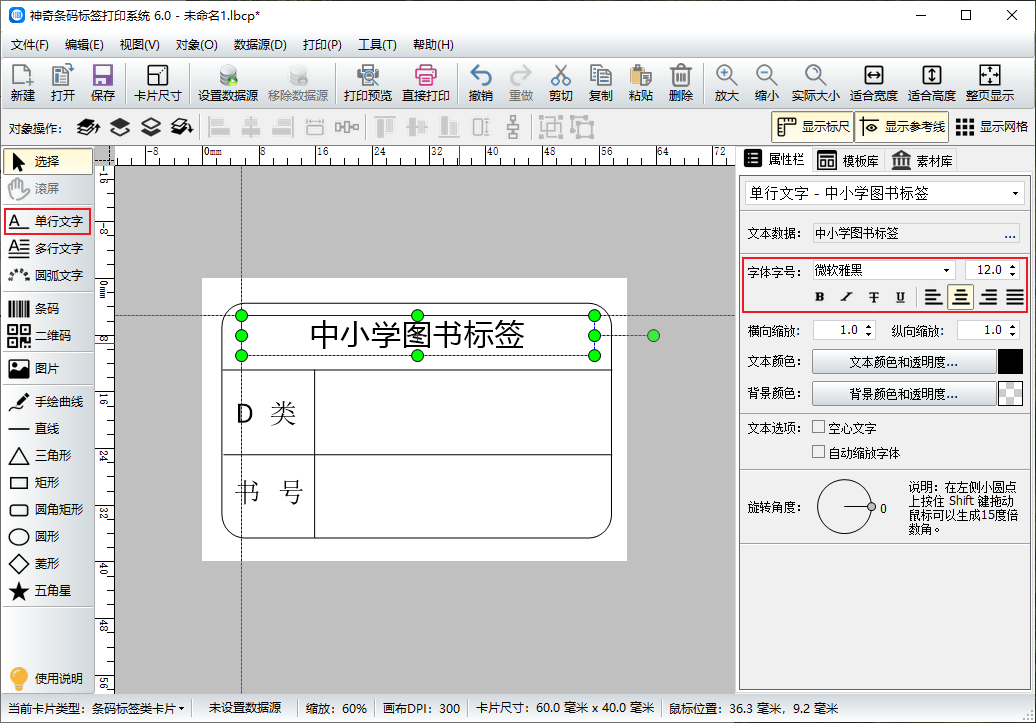Delete object with 删除 trash icon
Viewport: 1036px width, 723px height.
[681, 83]
